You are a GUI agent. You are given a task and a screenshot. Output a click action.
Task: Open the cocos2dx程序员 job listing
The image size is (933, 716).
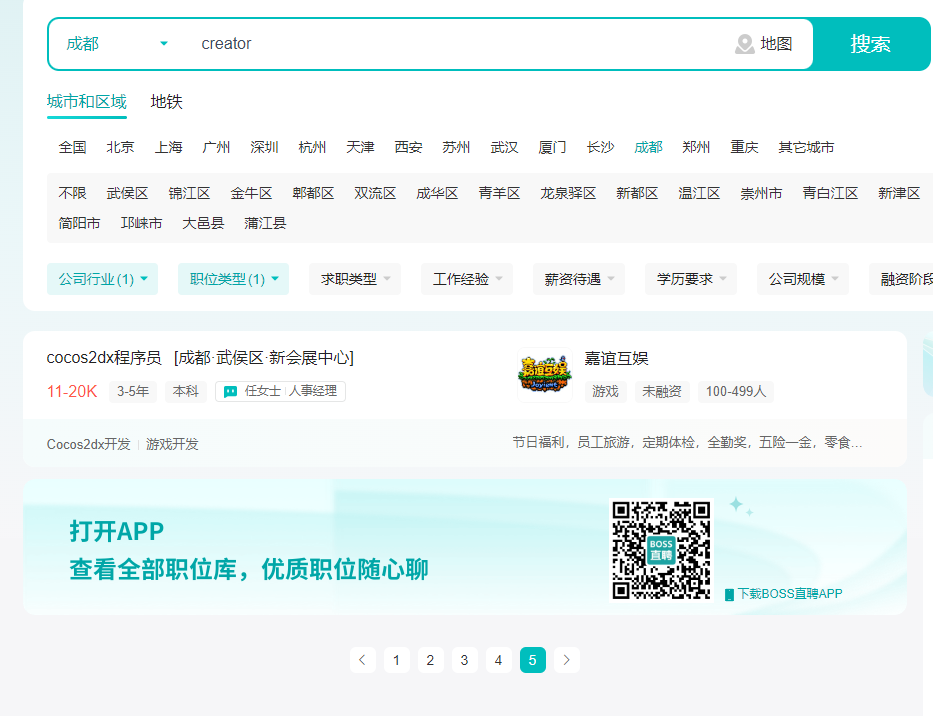pyautogui.click(x=104, y=358)
